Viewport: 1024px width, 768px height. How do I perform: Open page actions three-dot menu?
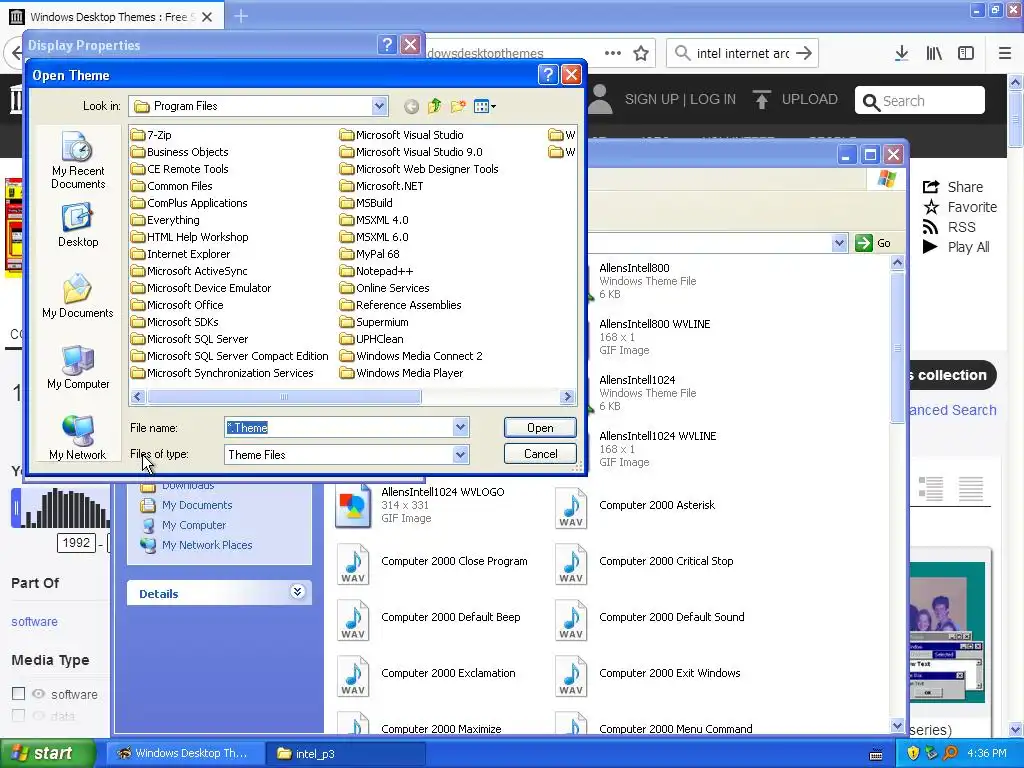coord(613,53)
